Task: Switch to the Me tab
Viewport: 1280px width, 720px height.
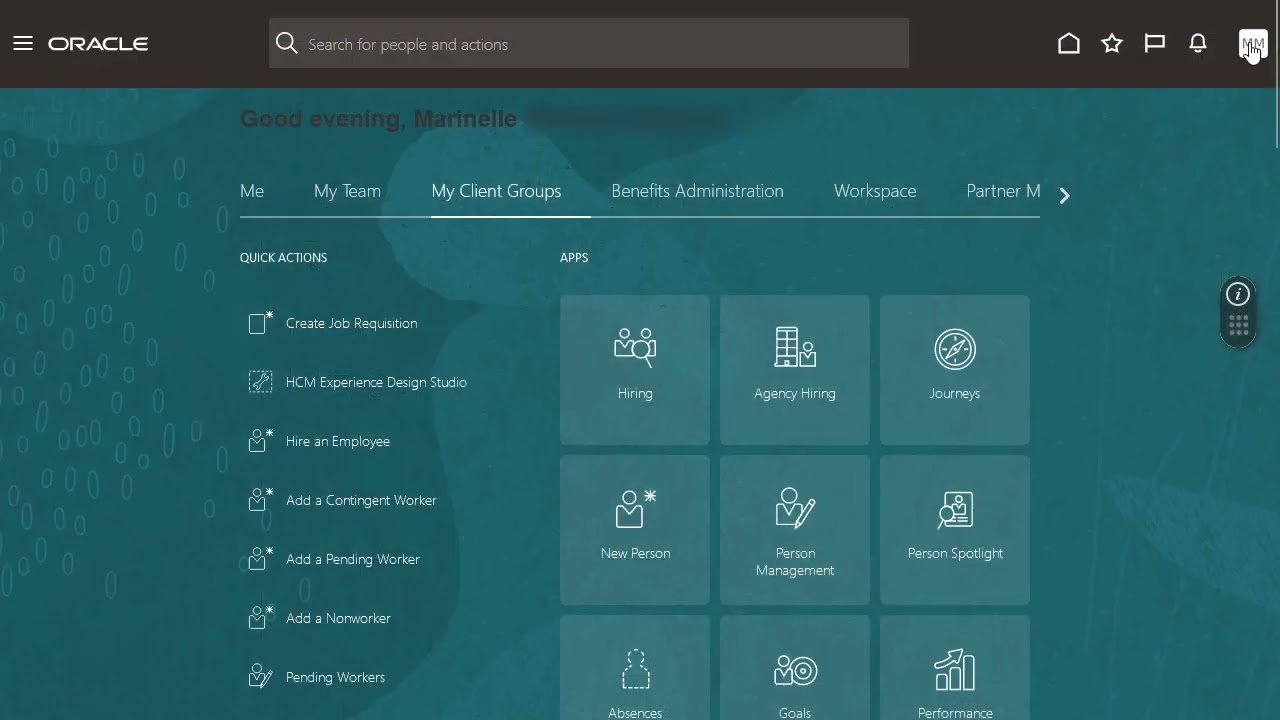Action: click(252, 191)
